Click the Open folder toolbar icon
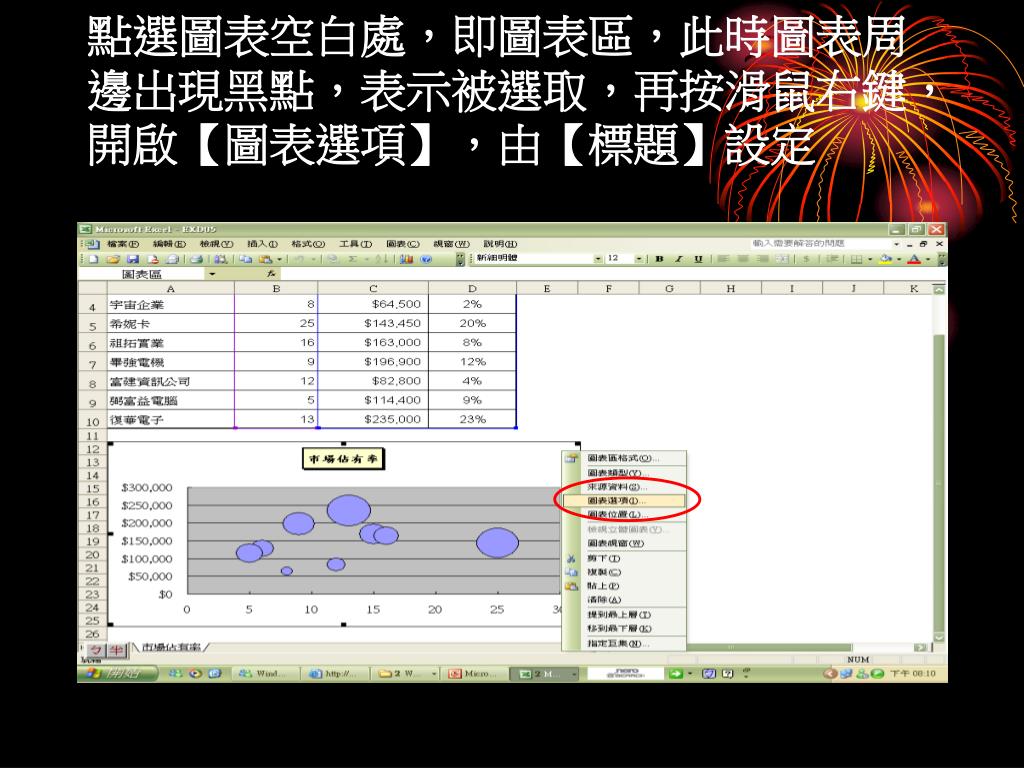 click(x=113, y=259)
